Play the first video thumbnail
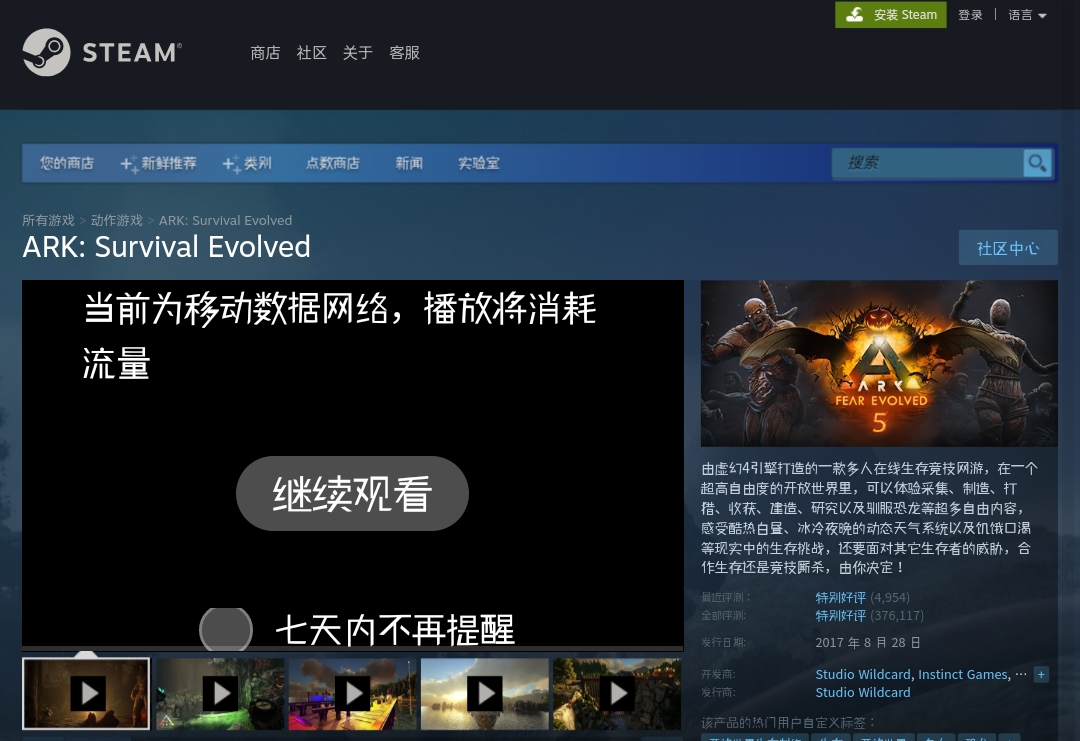Image resolution: width=1080 pixels, height=741 pixels. pos(87,692)
